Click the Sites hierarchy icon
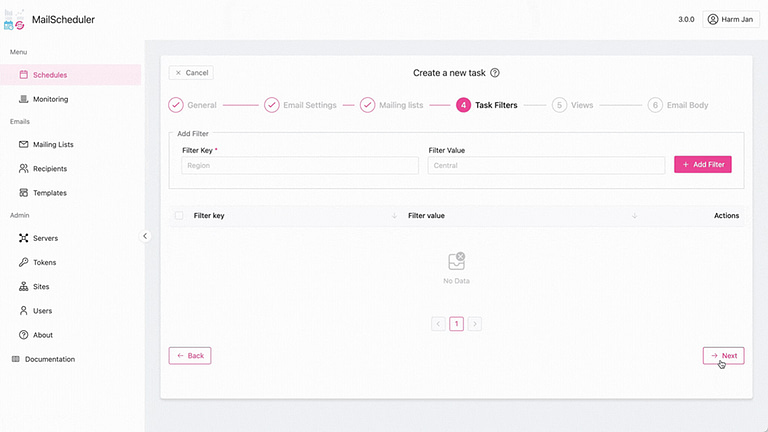 coord(24,287)
